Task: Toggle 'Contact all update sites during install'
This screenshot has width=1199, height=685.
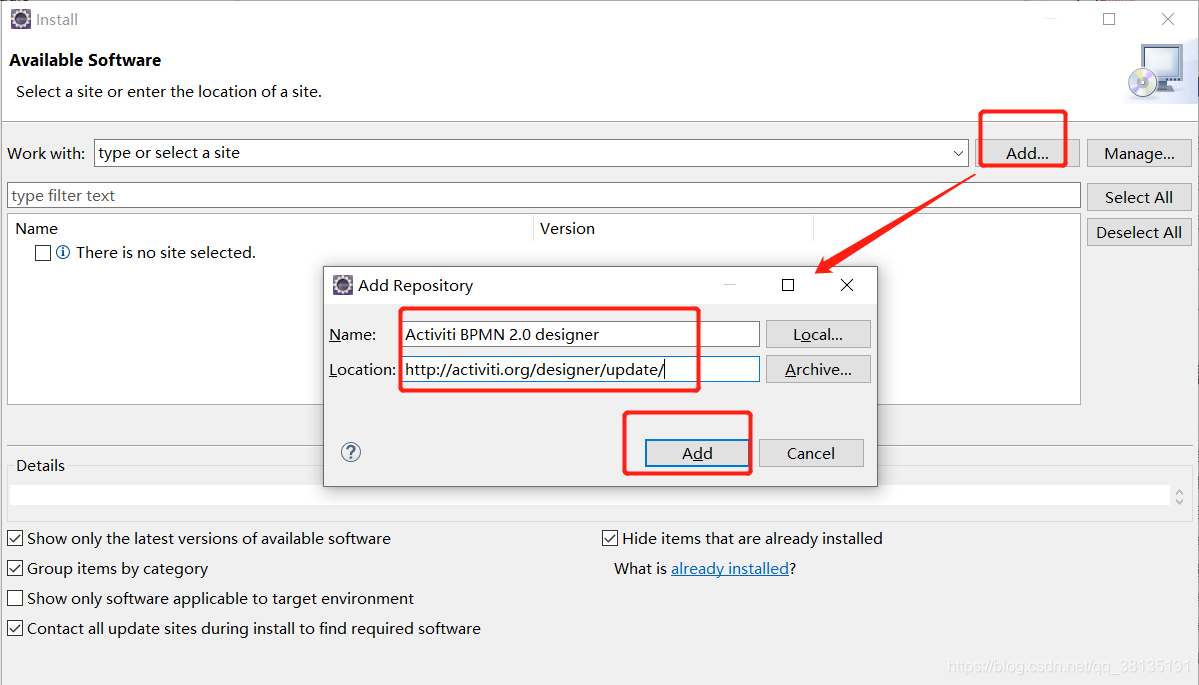Action: 15,628
